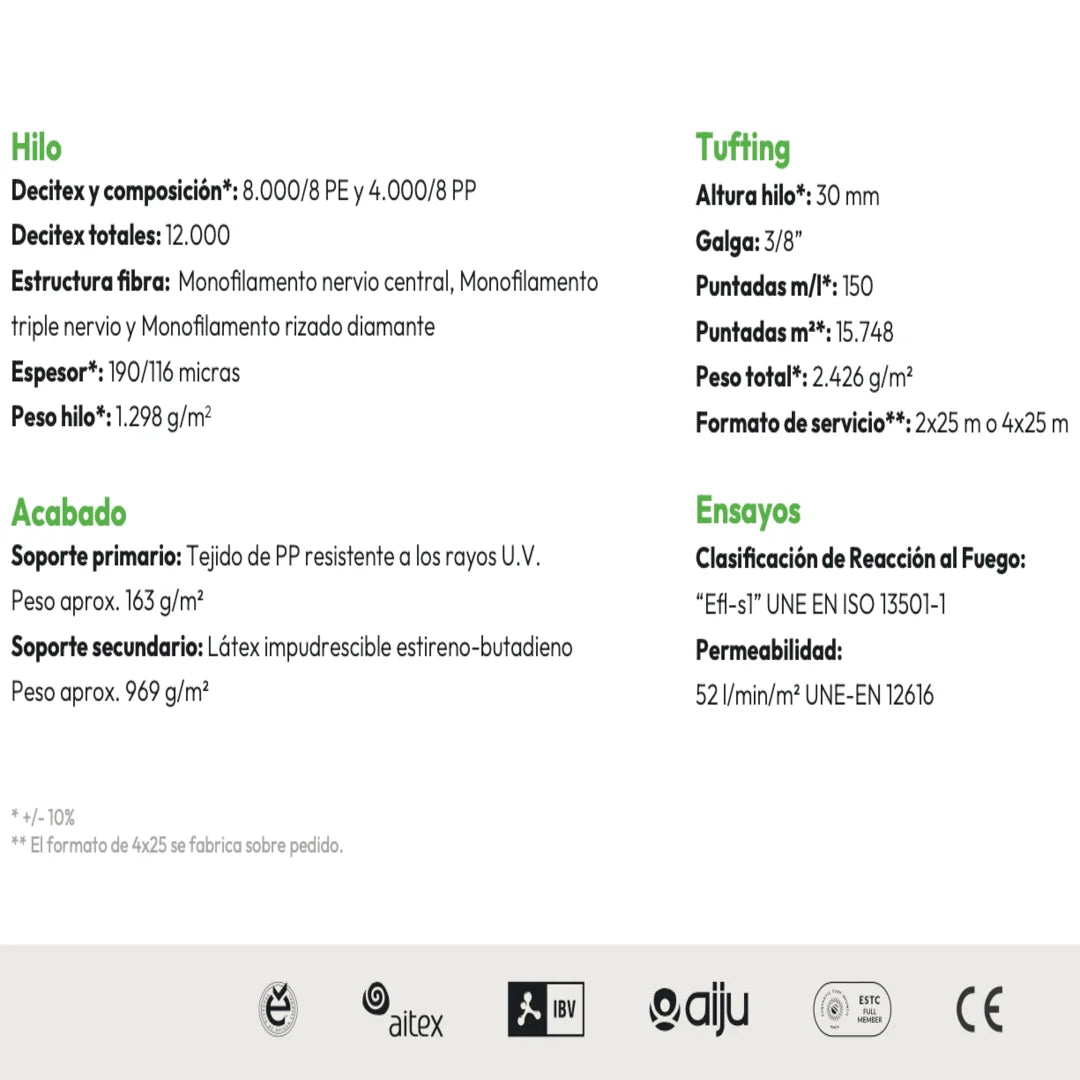1080x1080 pixels.
Task: Click the green Ensayos section heading
Action: click(748, 511)
